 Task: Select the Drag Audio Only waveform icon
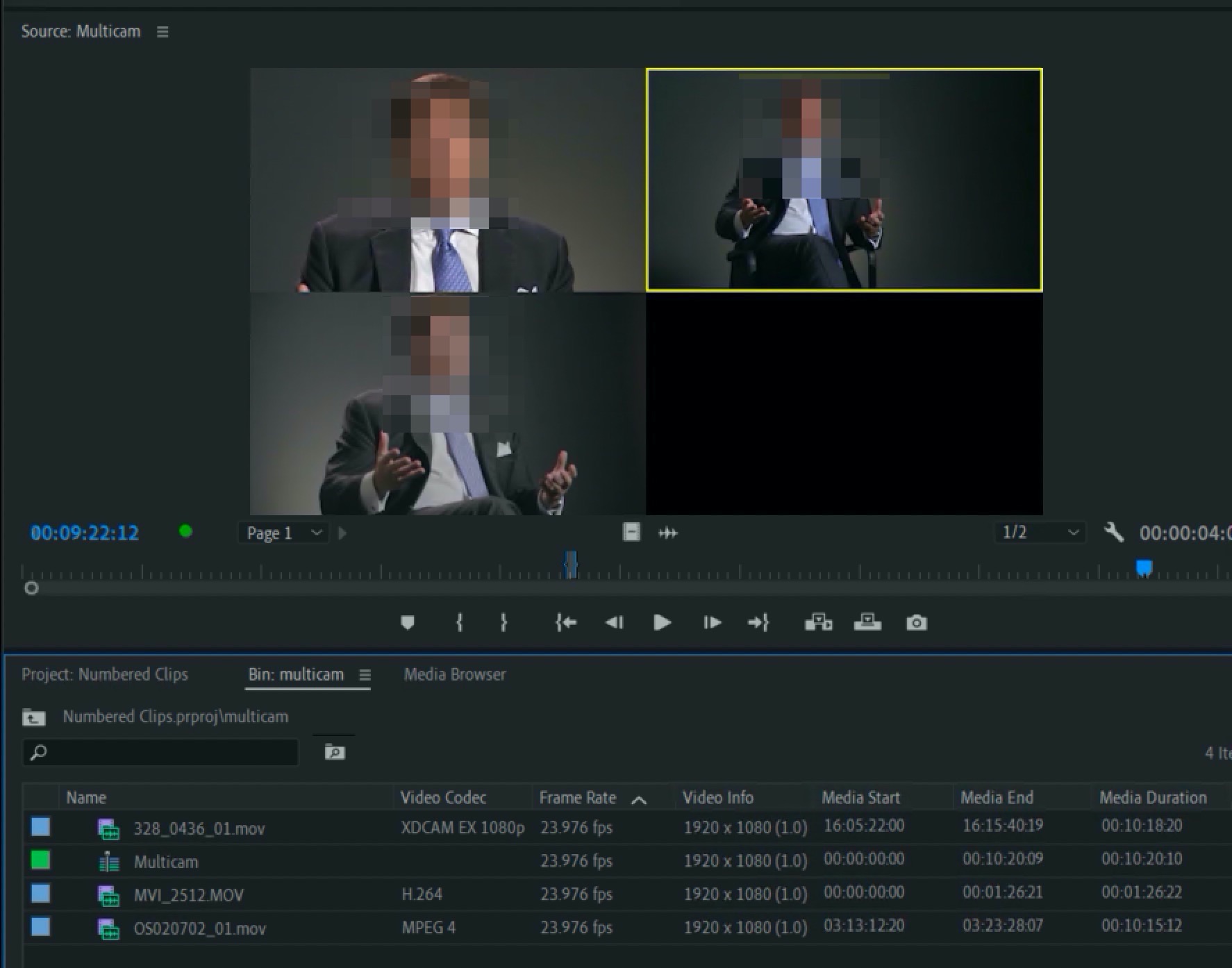(668, 533)
